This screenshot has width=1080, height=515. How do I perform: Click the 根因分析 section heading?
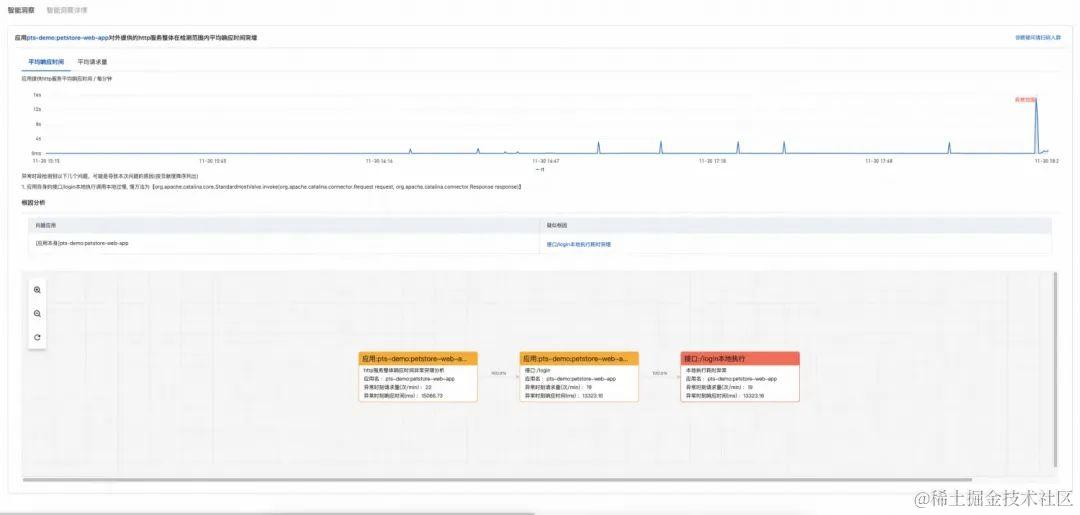pos(33,203)
